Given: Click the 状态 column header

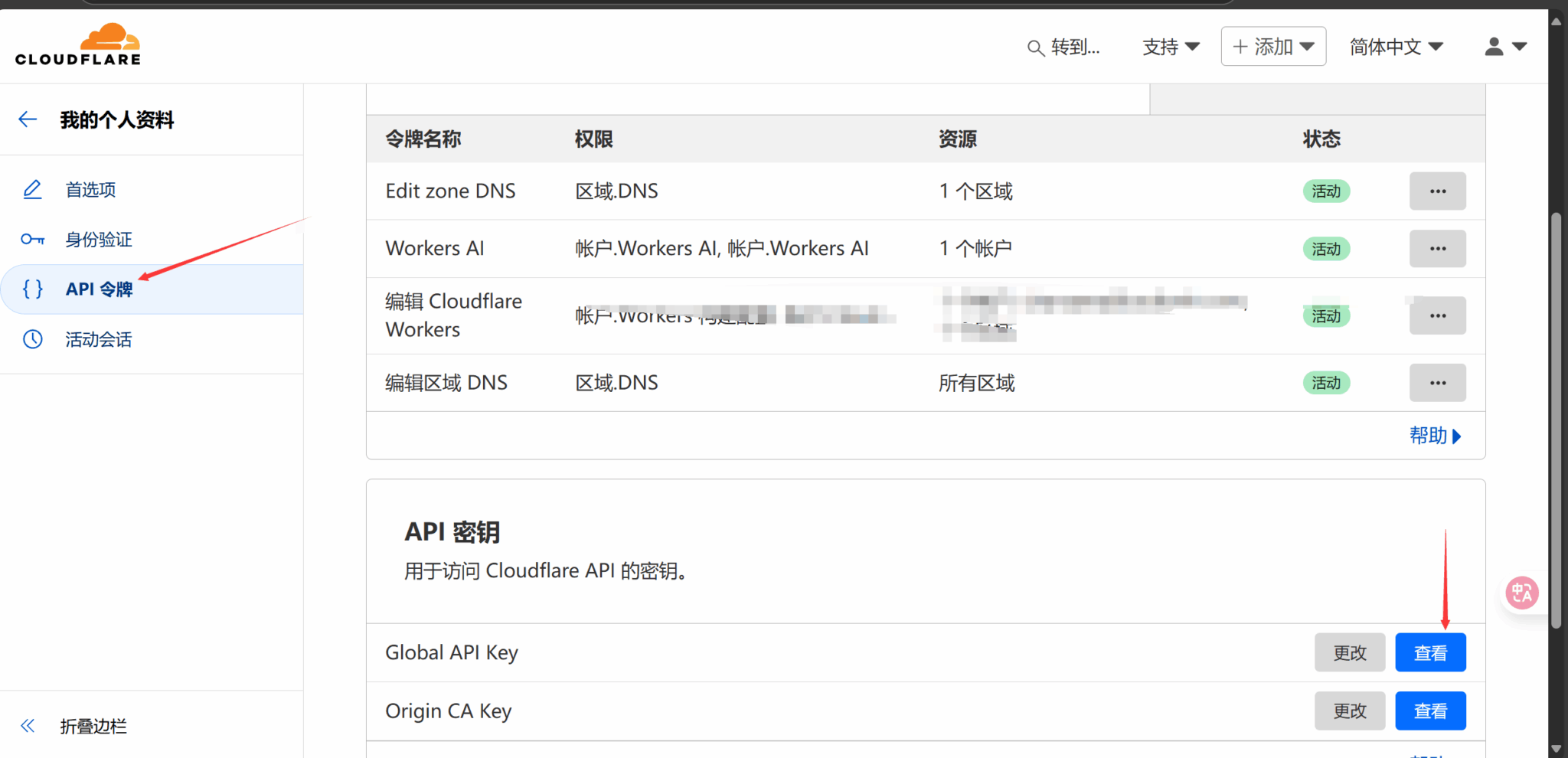Looking at the screenshot, I should [x=1321, y=139].
